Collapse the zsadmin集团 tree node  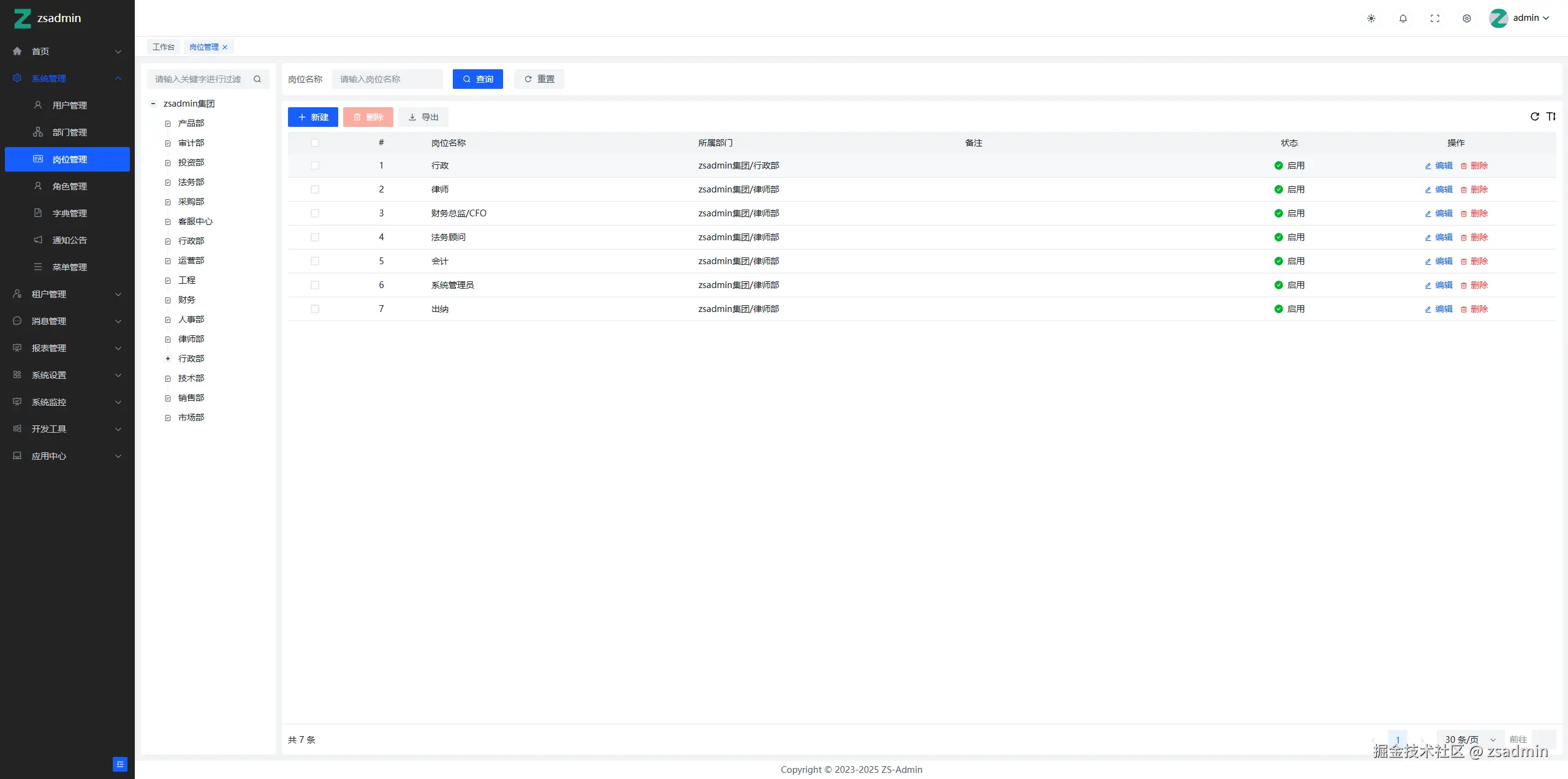[x=153, y=104]
